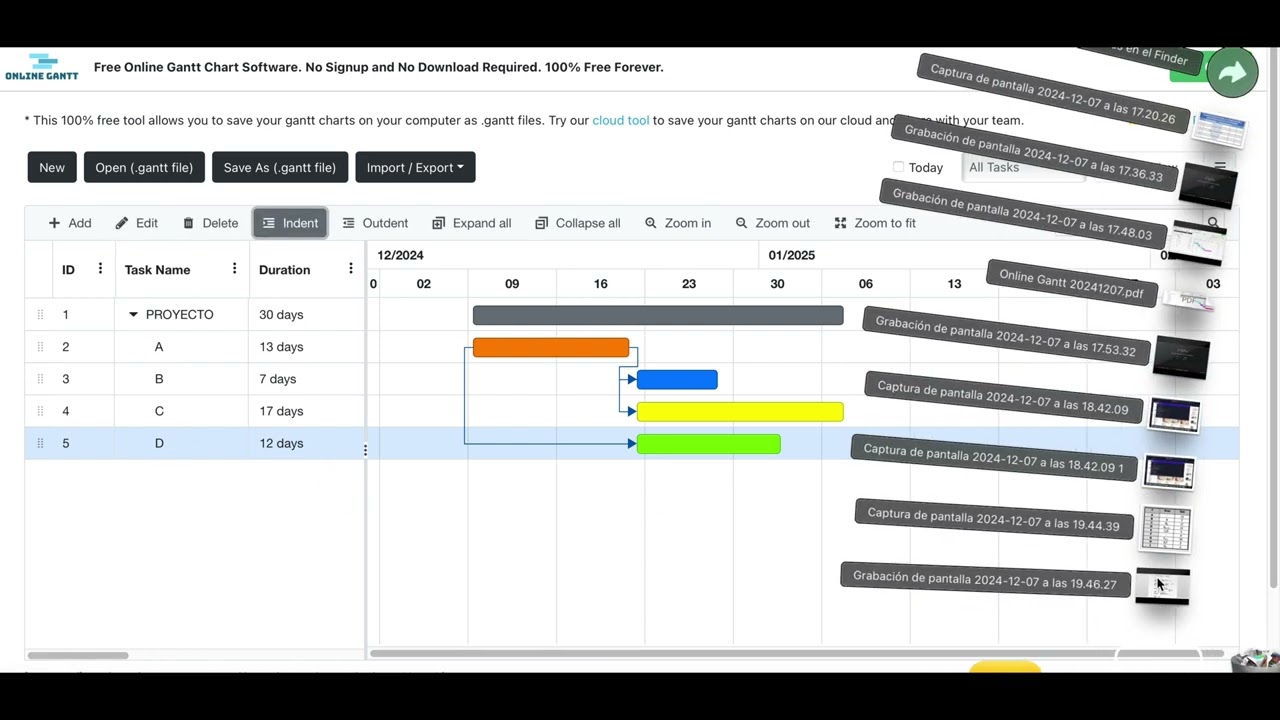The width and height of the screenshot is (1280, 720).
Task: Zoom in on the Gantt timeline
Action: click(x=678, y=223)
